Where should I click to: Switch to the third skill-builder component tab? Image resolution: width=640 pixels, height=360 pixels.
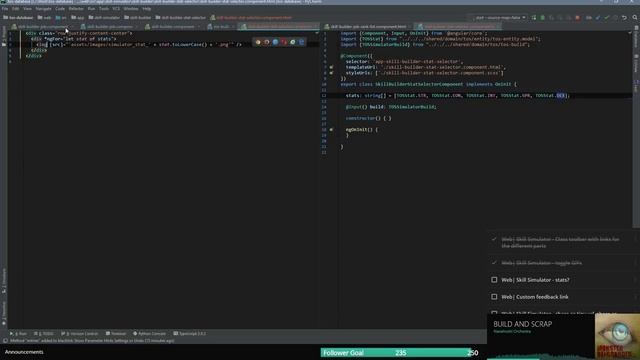point(173,27)
